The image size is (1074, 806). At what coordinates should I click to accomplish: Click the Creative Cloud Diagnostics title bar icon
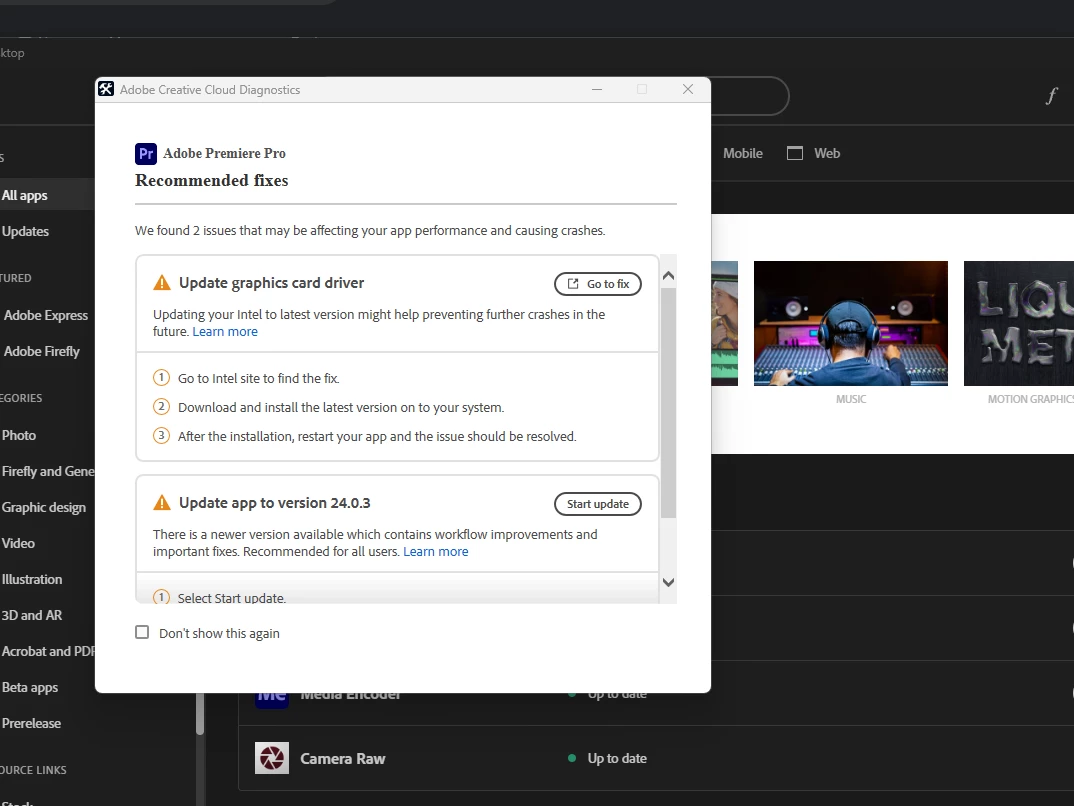tap(106, 89)
